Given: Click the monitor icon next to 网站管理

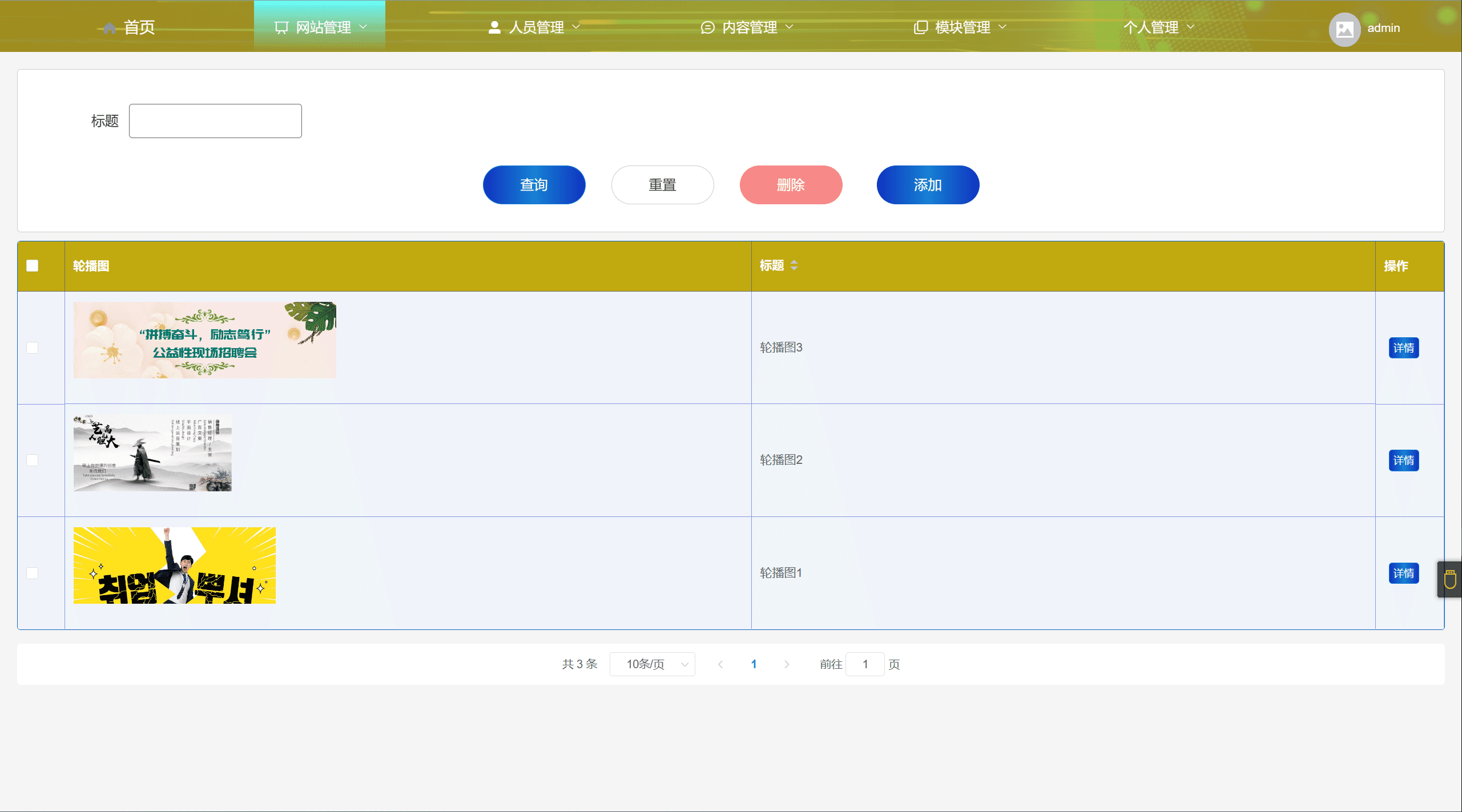Looking at the screenshot, I should [281, 27].
